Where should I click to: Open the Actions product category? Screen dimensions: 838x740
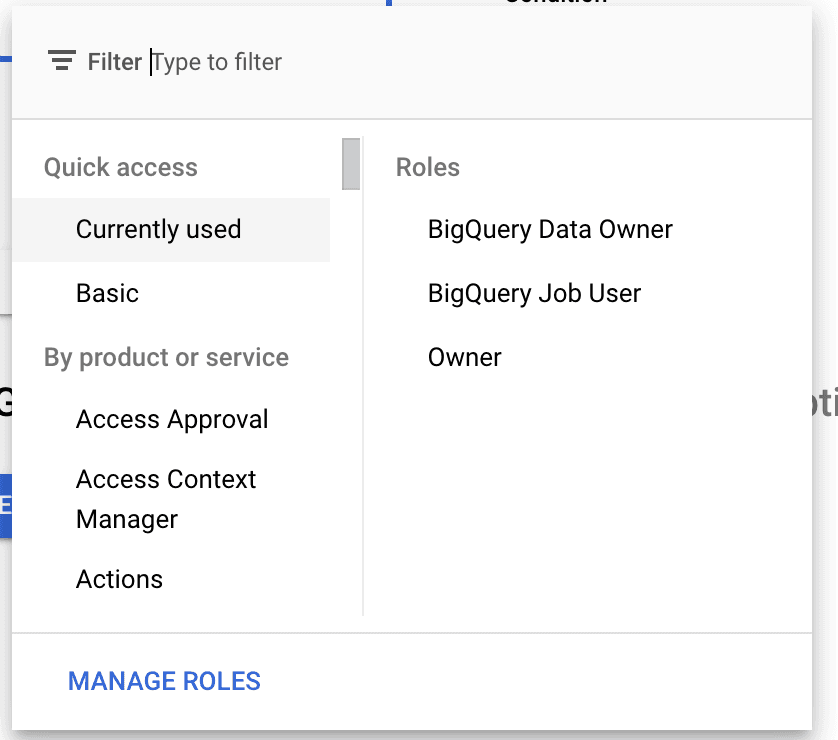(x=171, y=579)
